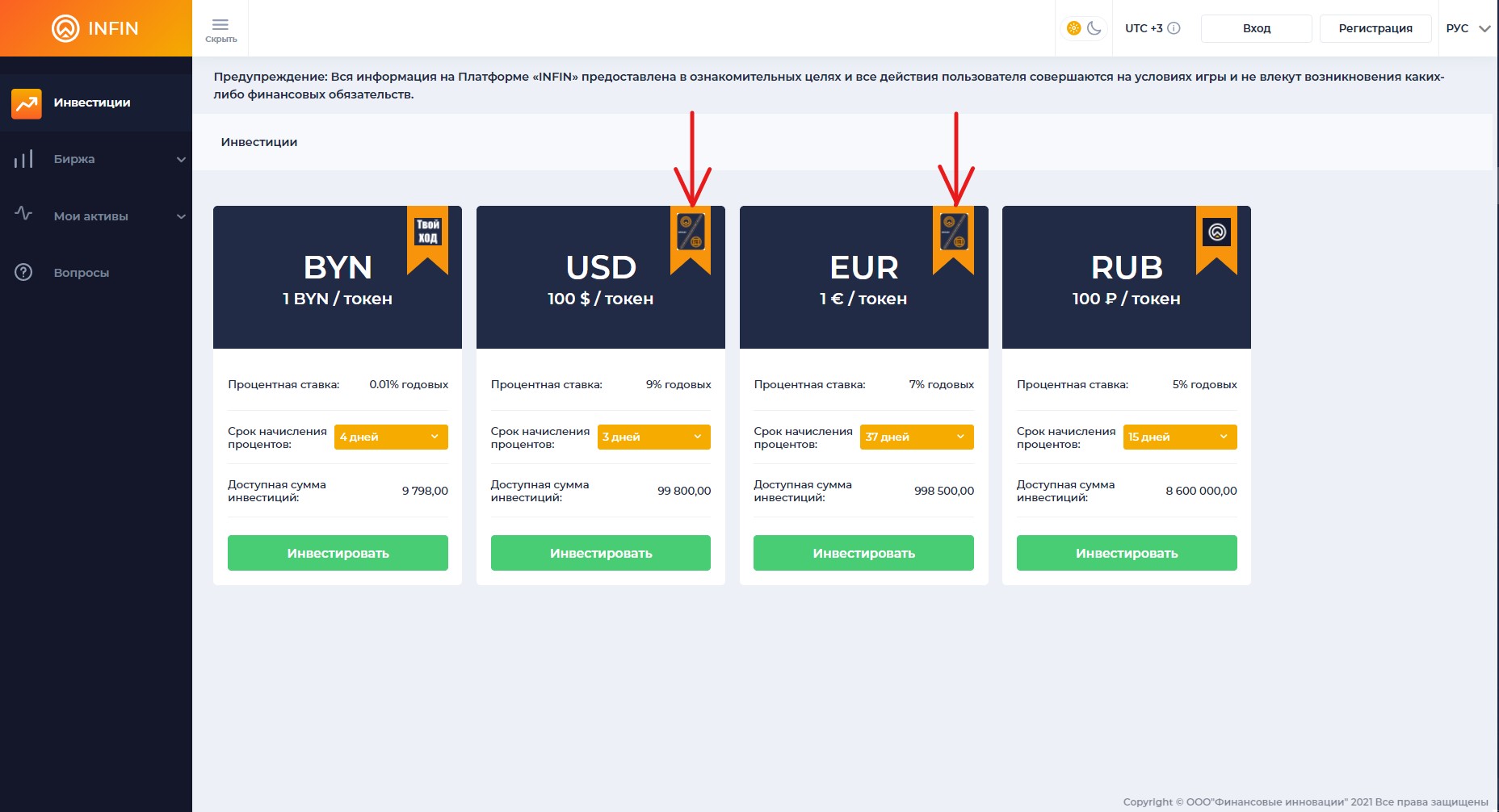This screenshot has width=1499, height=812.
Task: Click the 0.01% годовых rate value
Action: (x=409, y=384)
